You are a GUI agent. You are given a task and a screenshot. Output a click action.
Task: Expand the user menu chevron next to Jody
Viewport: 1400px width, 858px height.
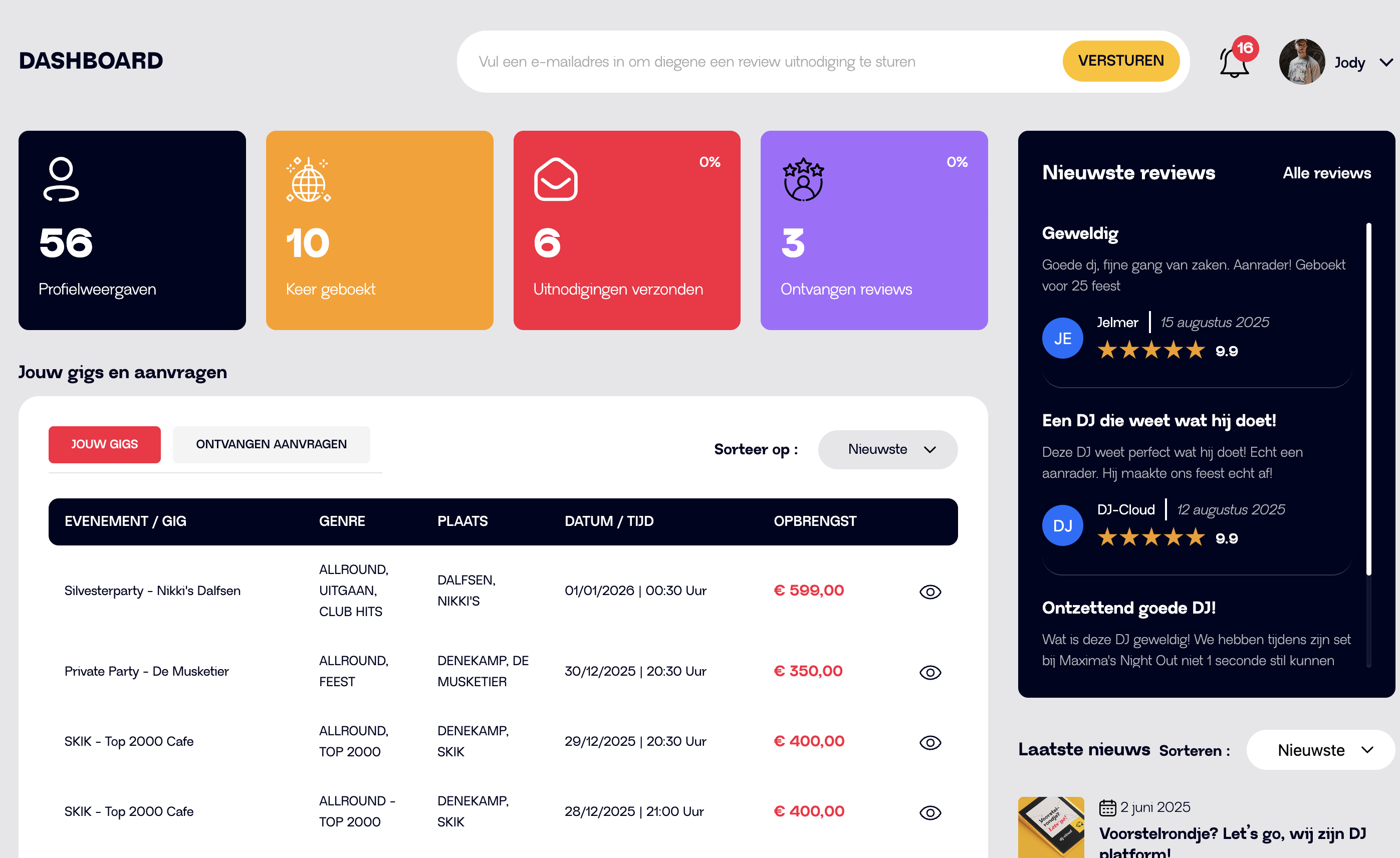[1386, 63]
